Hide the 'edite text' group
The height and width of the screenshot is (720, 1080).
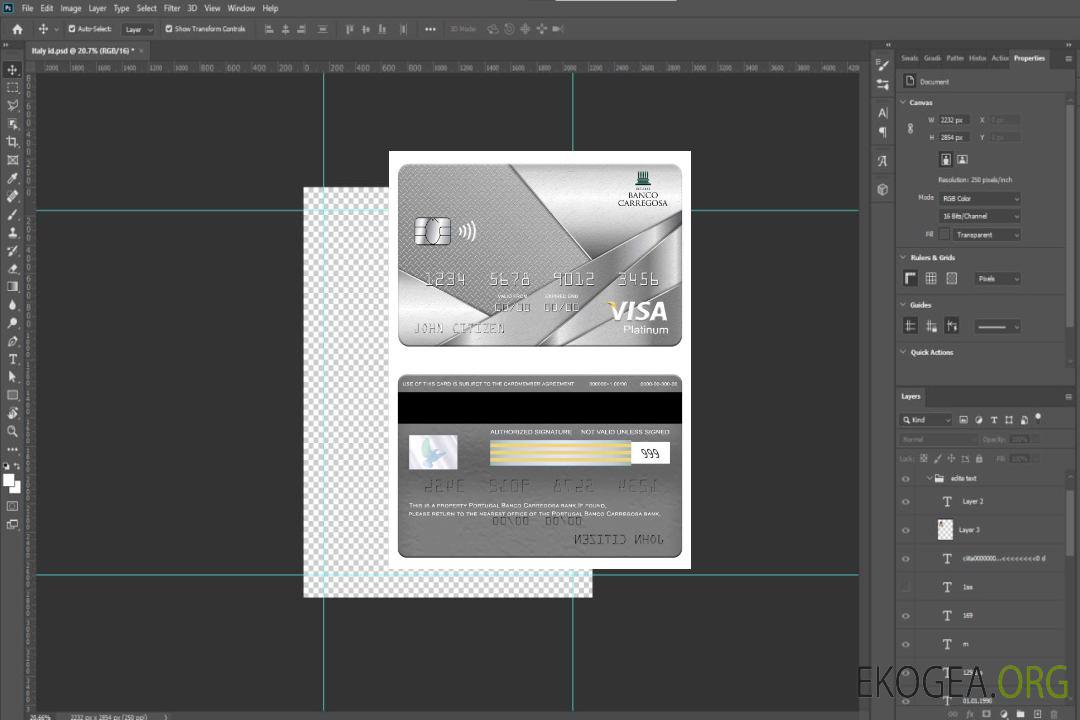[906, 479]
